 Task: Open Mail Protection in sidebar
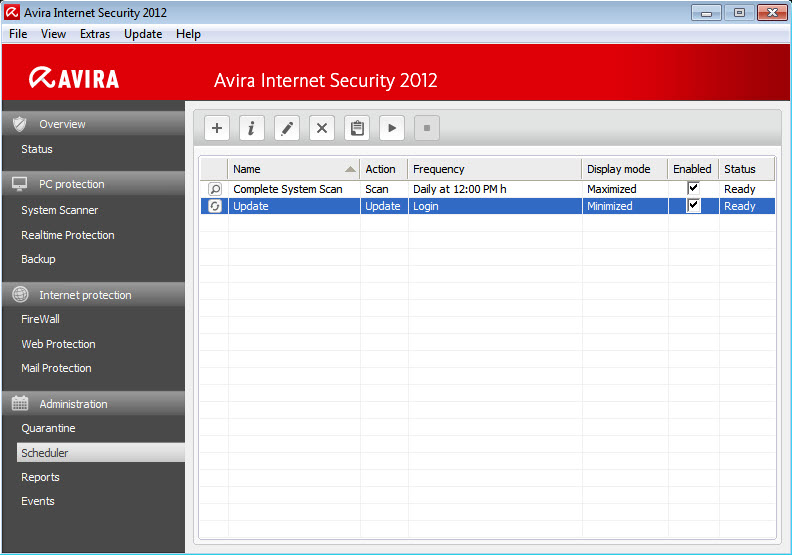click(56, 368)
